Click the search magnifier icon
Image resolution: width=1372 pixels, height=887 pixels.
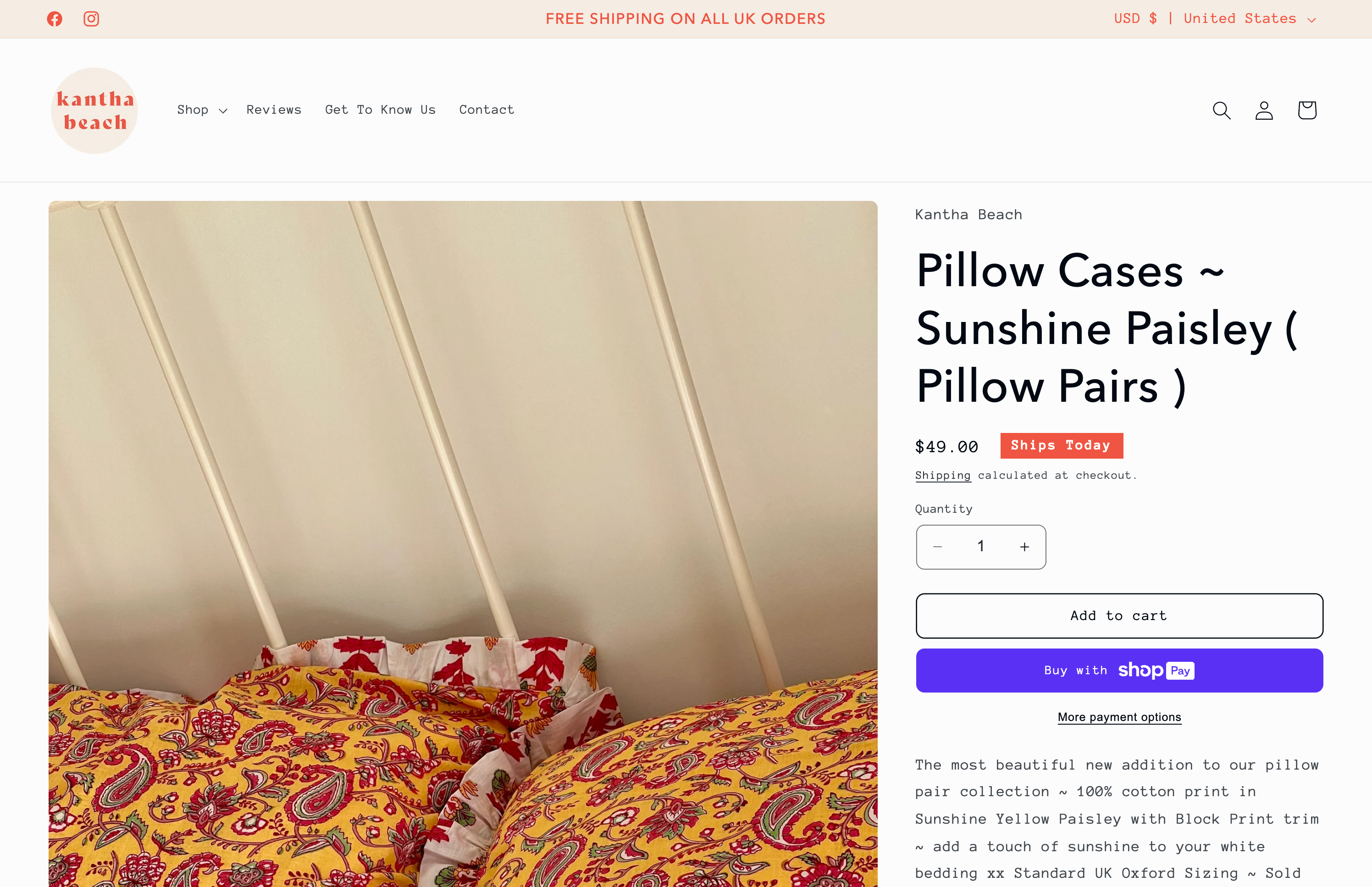click(1221, 110)
